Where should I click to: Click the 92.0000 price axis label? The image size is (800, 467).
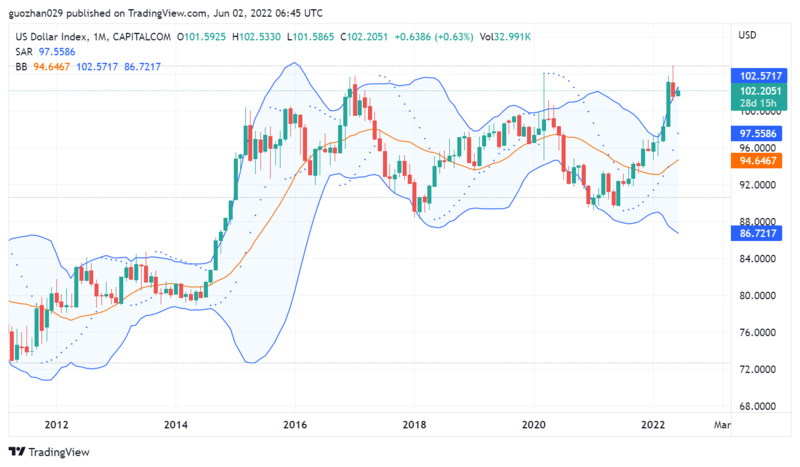[757, 185]
